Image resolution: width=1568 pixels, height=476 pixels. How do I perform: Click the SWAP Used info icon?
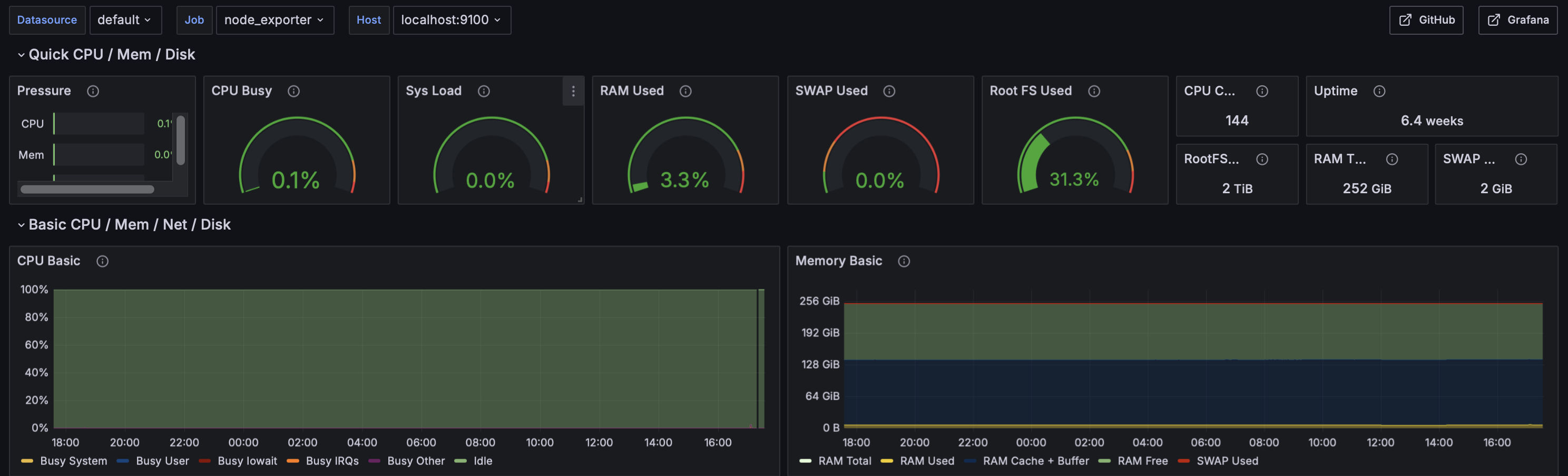889,91
